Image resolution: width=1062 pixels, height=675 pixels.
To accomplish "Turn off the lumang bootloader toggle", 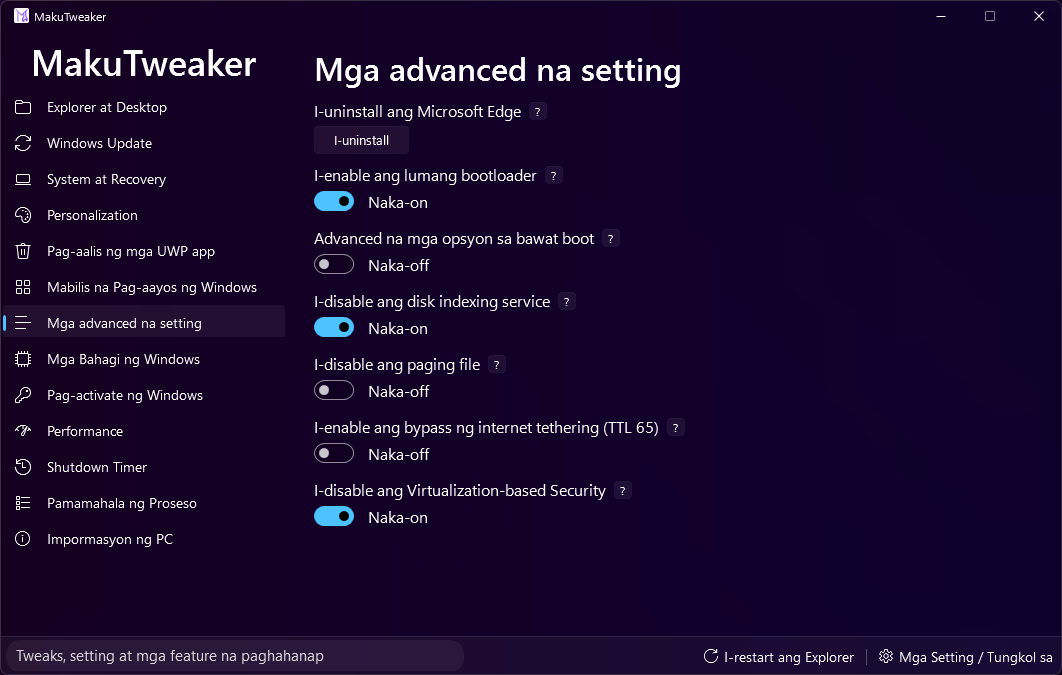I will point(334,202).
